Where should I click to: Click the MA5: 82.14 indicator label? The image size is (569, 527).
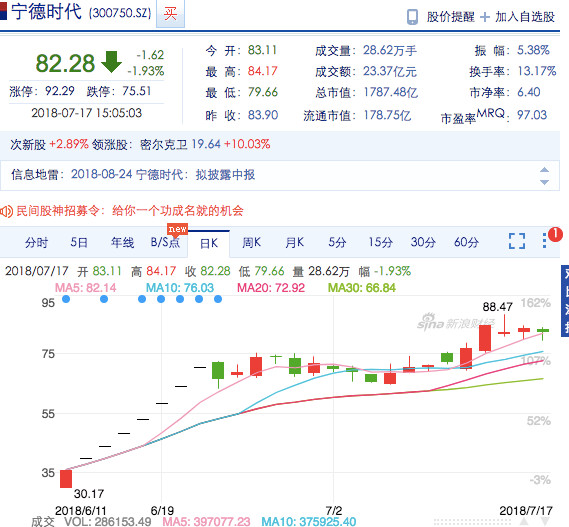[x=86, y=288]
